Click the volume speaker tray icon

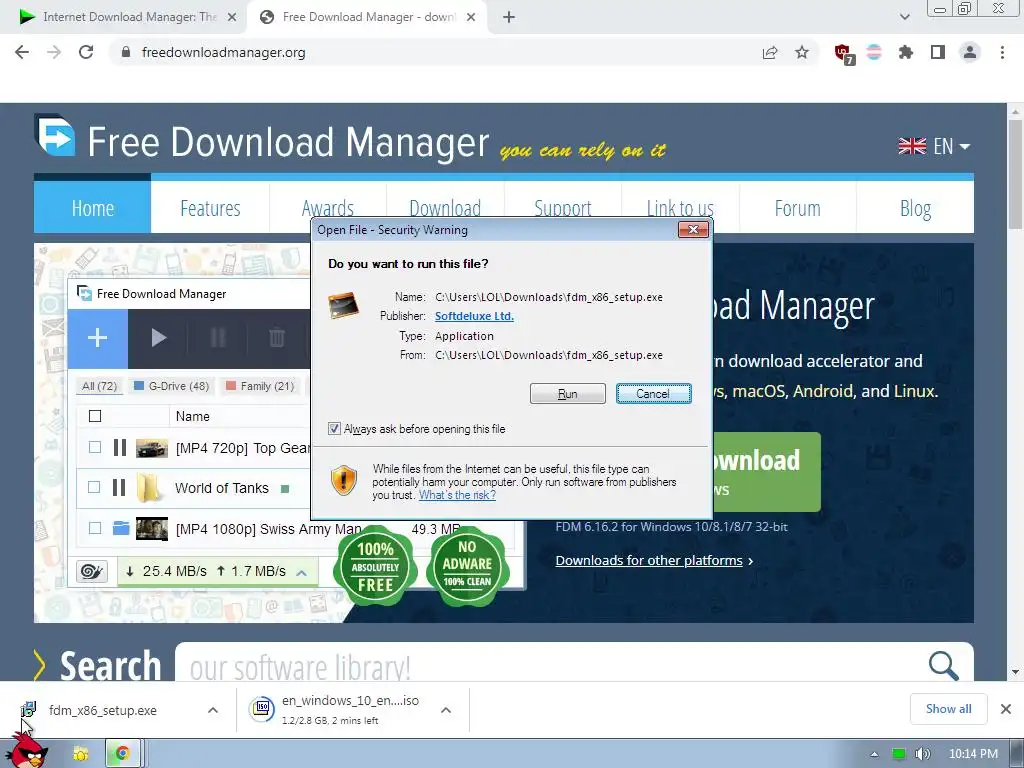[922, 754]
